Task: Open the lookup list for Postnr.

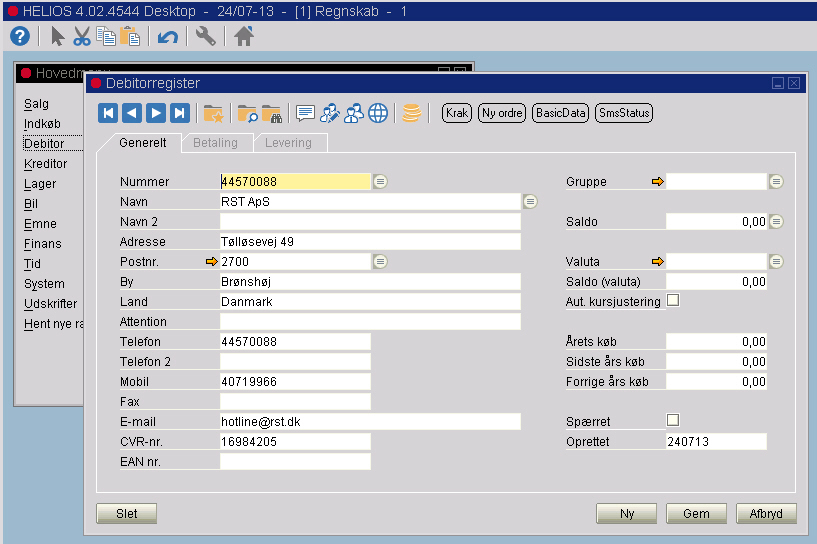Action: (x=380, y=262)
